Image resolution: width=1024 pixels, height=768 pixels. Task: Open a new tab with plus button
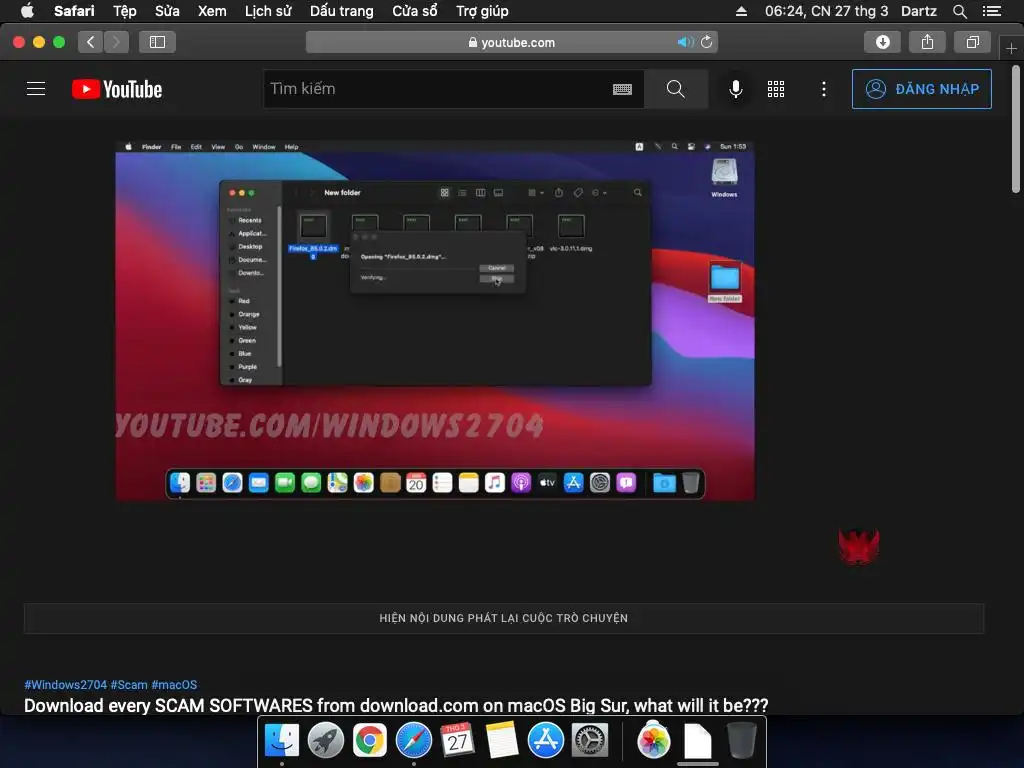pyautogui.click(x=1011, y=48)
